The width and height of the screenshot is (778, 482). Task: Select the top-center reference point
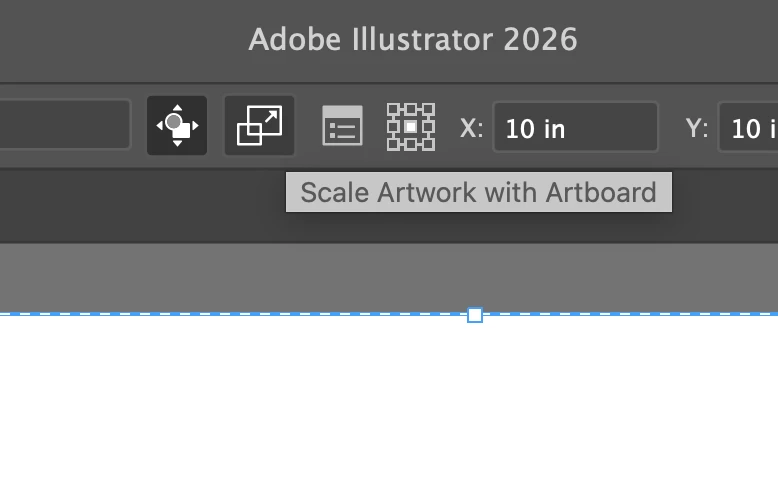411,109
